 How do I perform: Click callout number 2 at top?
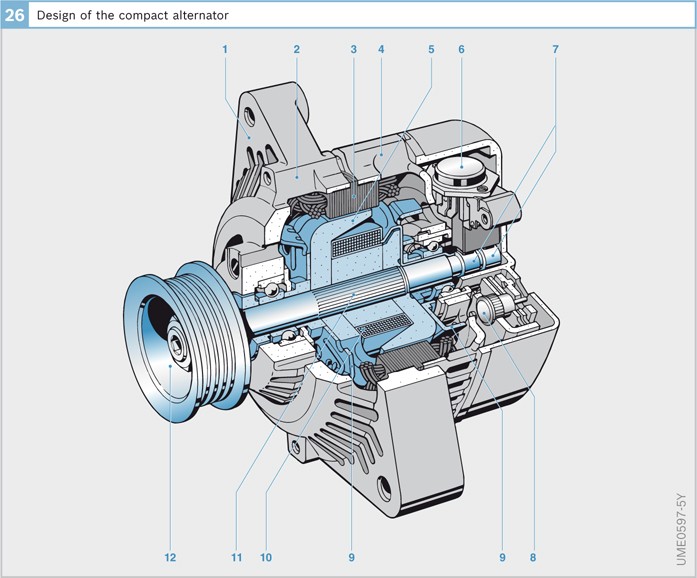click(x=296, y=49)
